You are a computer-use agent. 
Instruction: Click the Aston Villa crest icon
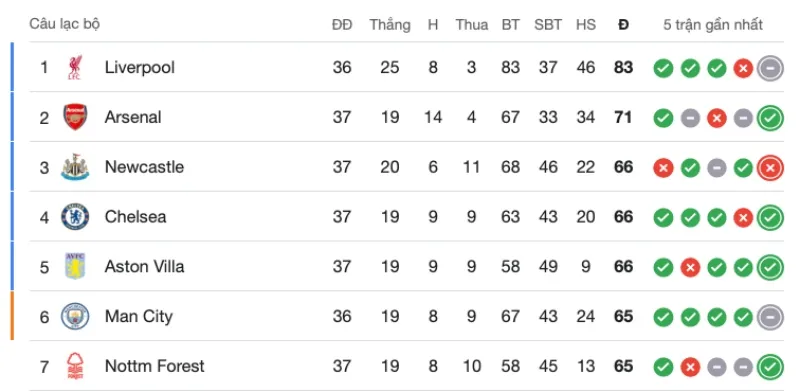[x=75, y=266]
